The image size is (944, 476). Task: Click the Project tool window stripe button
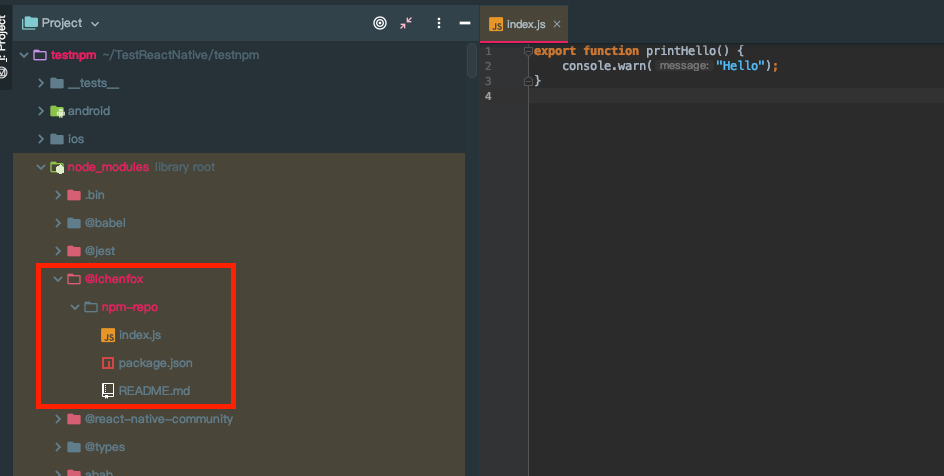coord(5,45)
